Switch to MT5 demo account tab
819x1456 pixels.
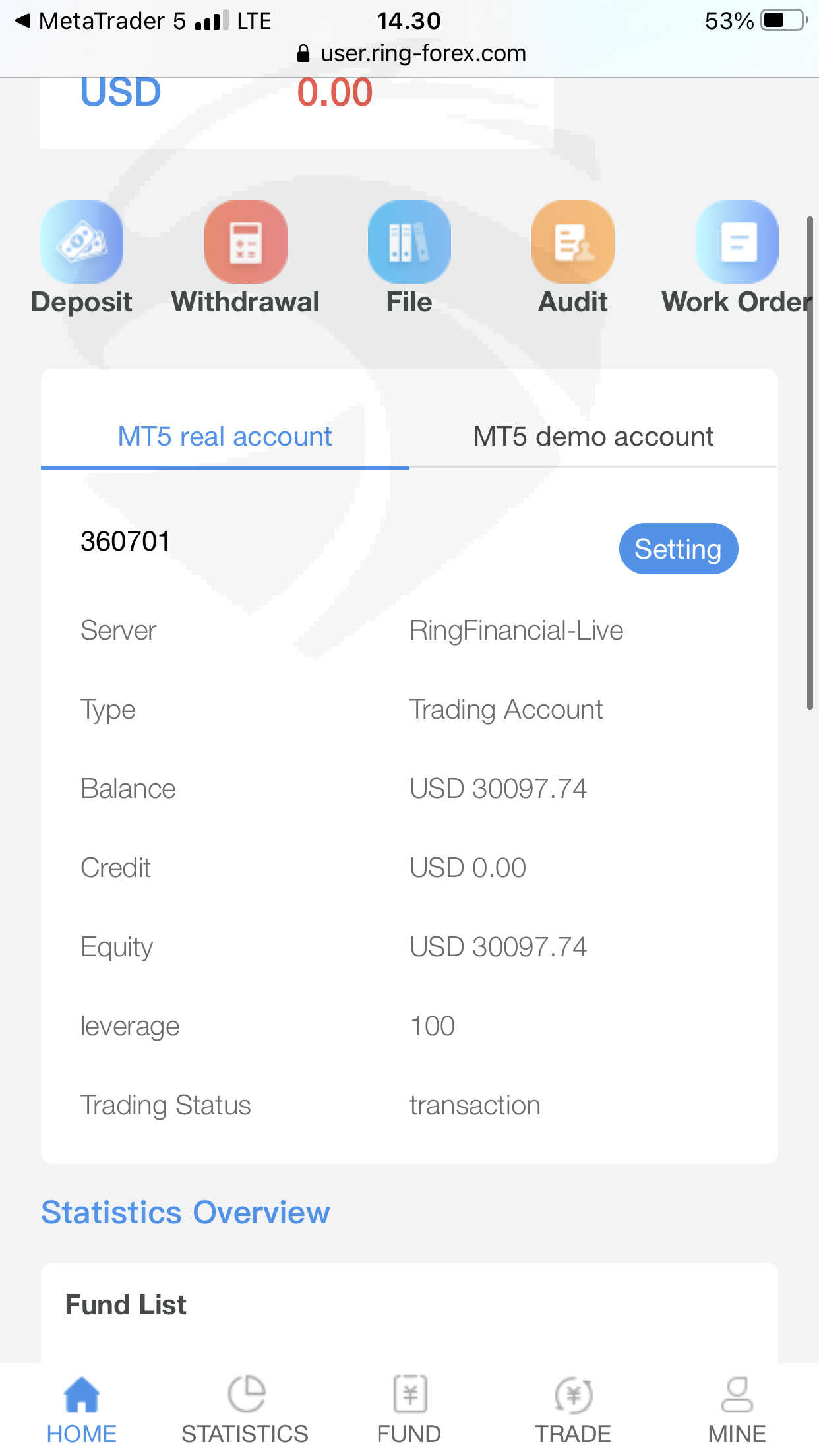593,437
